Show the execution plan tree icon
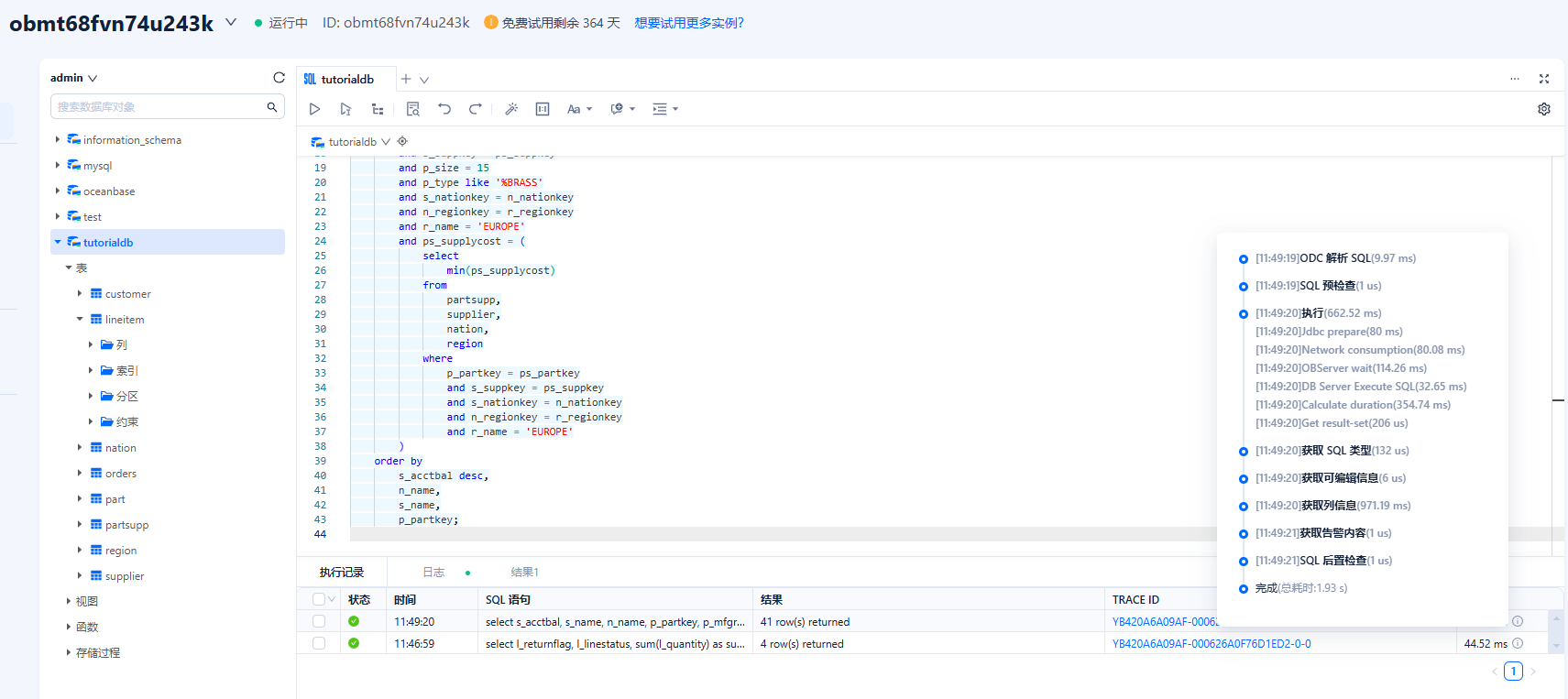1568x699 pixels. 378,109
